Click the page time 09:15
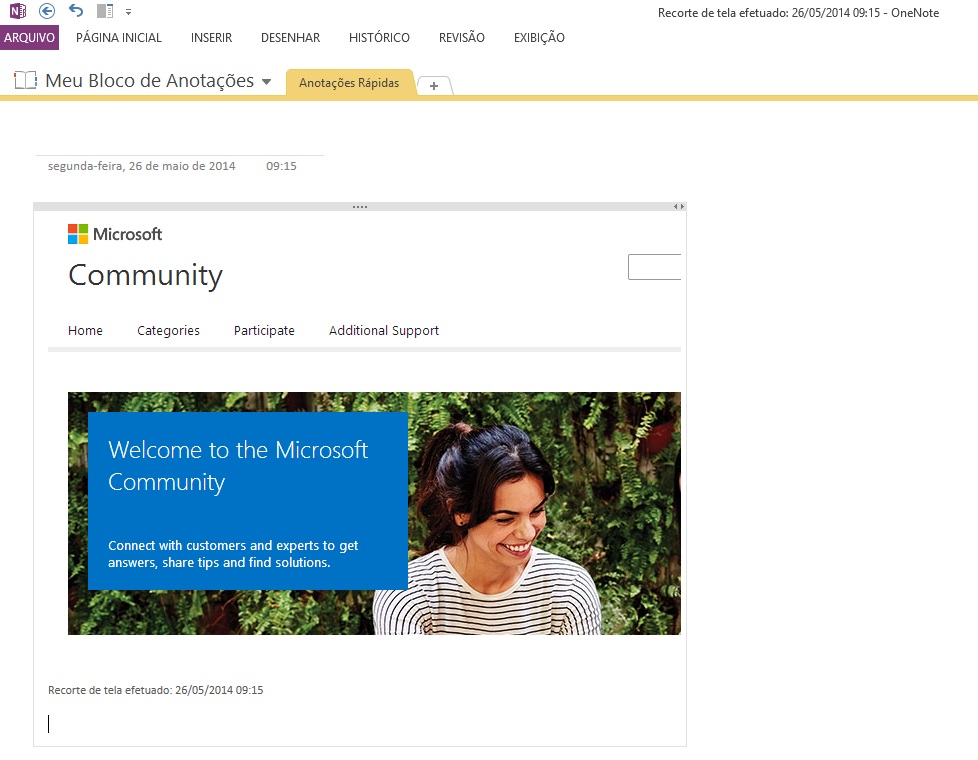978x760 pixels. tap(281, 166)
